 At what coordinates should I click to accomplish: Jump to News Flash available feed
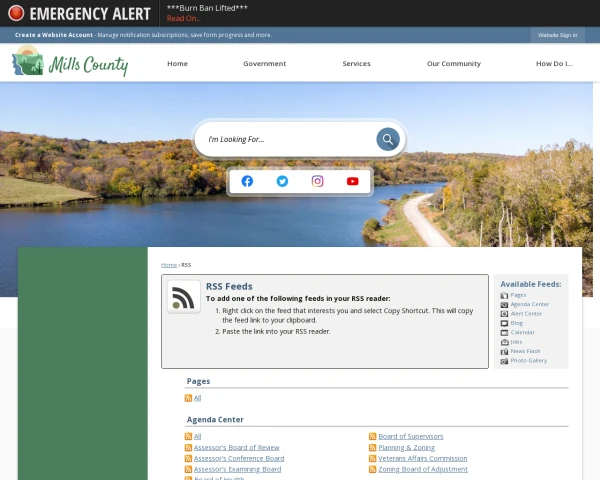[525, 351]
